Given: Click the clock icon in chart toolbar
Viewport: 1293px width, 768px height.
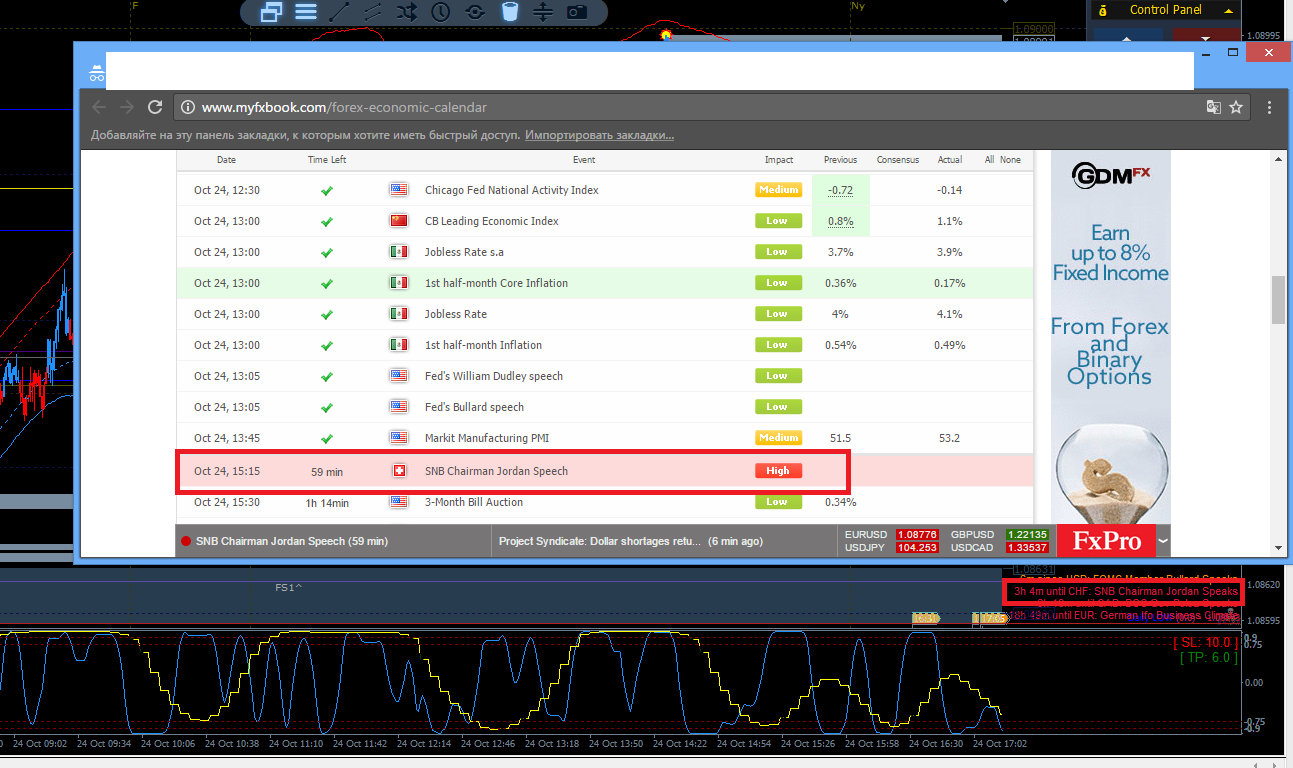Looking at the screenshot, I should point(440,12).
